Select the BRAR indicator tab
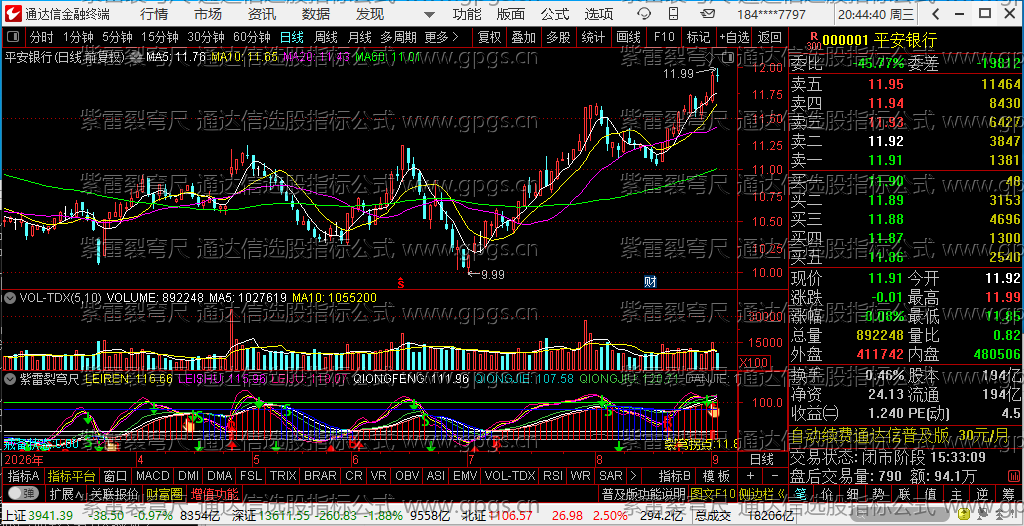This screenshot has height=526, width=1024. click(321, 475)
